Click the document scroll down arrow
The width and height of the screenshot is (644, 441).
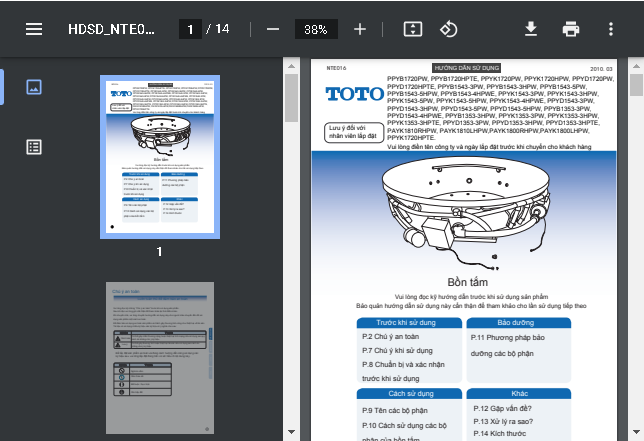point(636,432)
